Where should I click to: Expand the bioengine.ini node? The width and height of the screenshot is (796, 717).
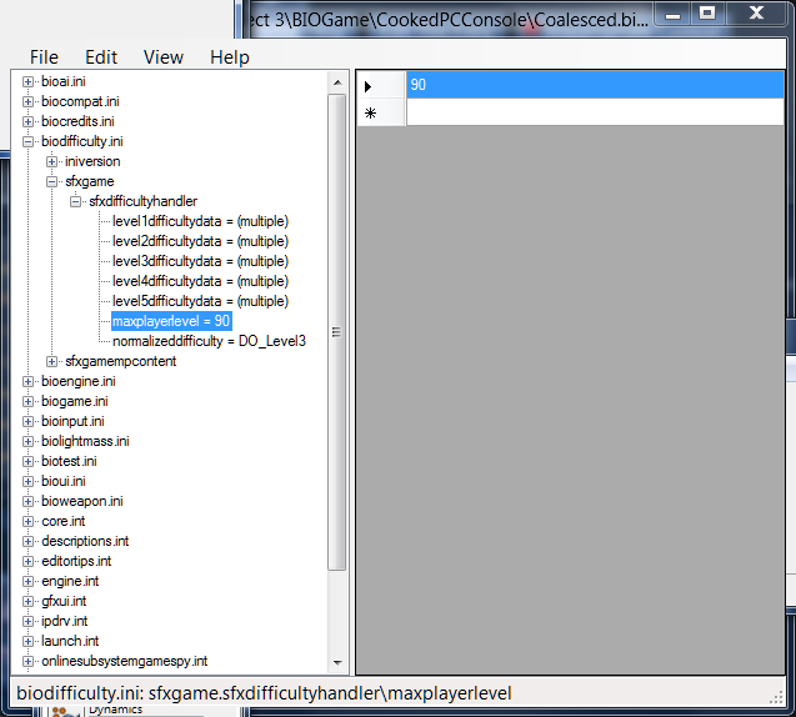(28, 381)
